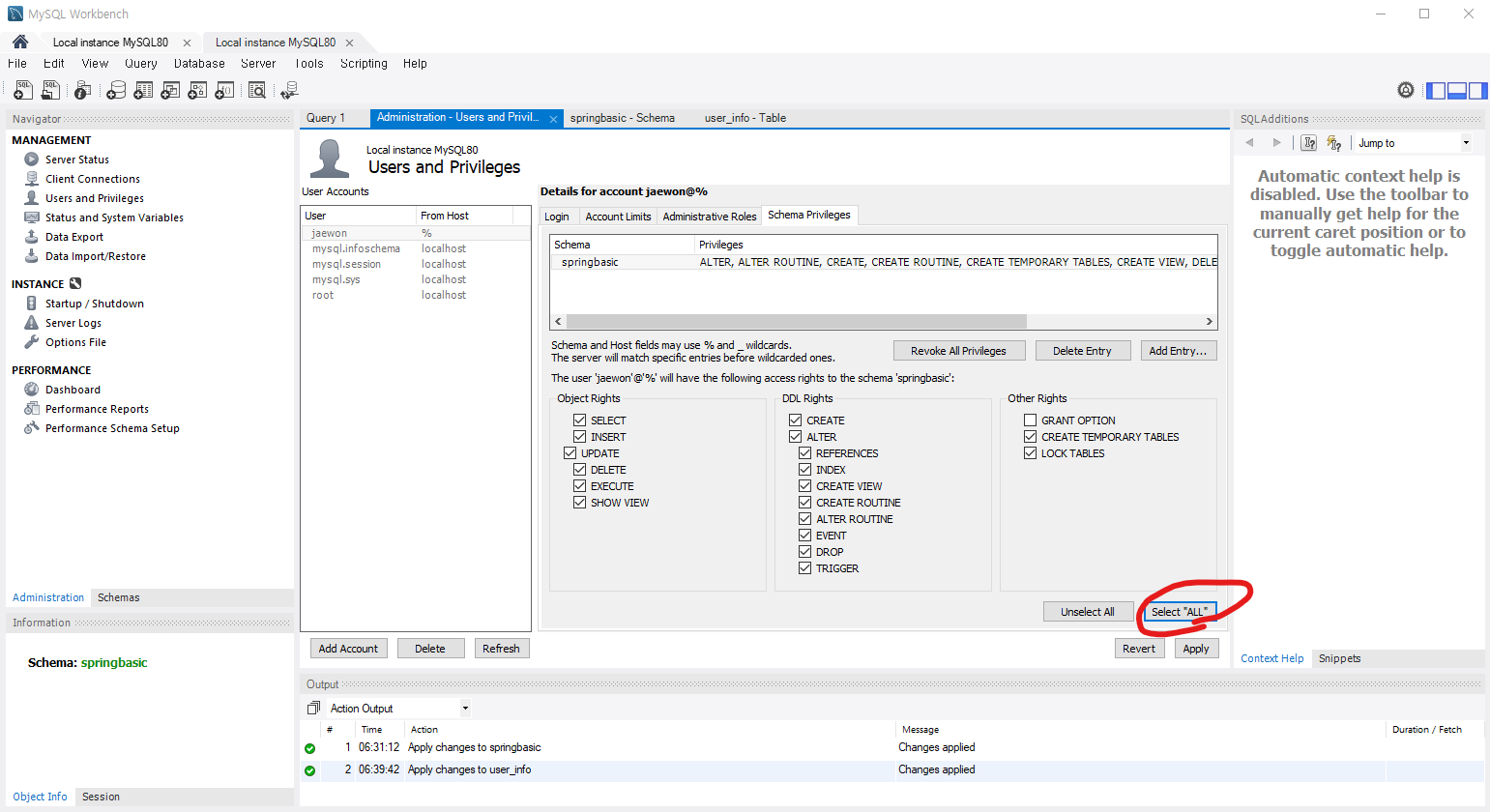This screenshot has height=812, width=1490.
Task: Toggle automatic context help icon
Action: [x=1334, y=143]
